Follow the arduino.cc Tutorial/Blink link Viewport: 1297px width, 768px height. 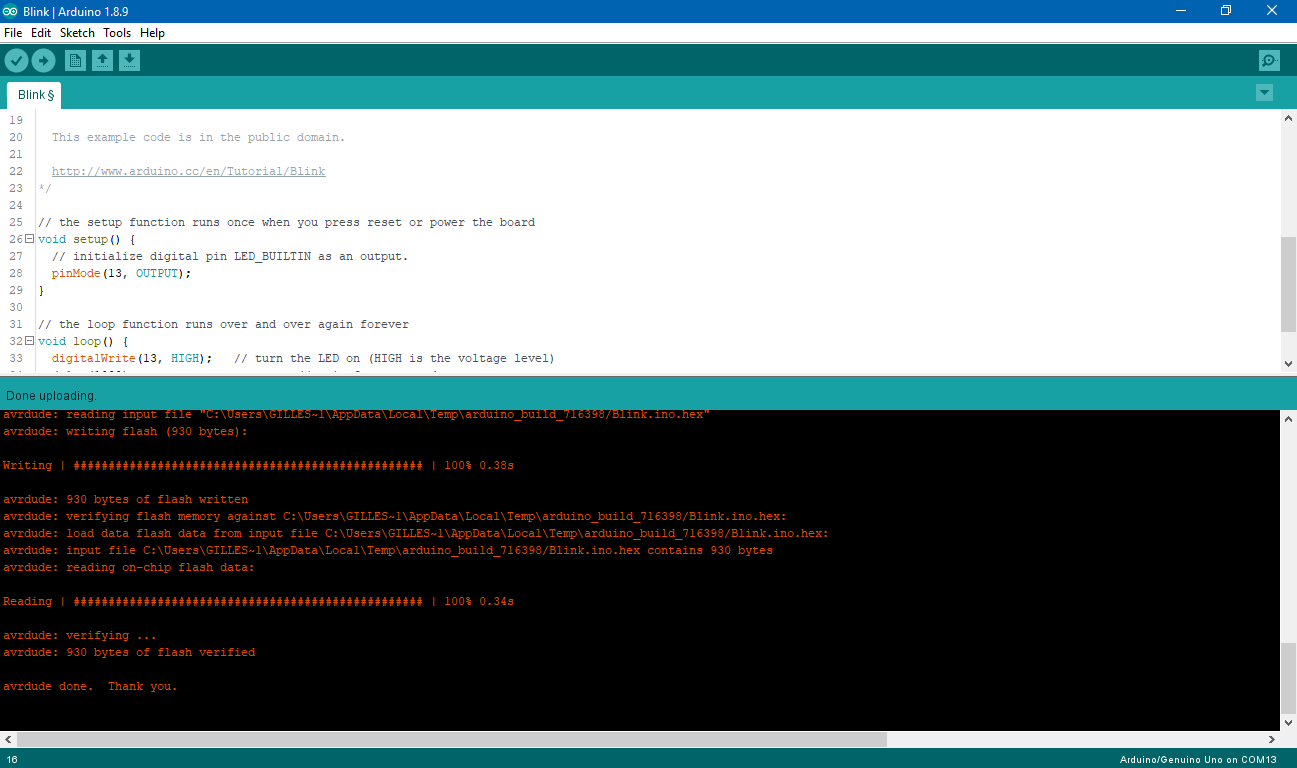click(188, 171)
